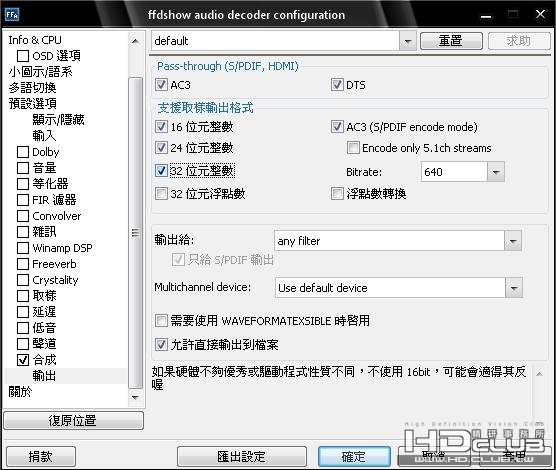The image size is (556, 470).
Task: Toggle the FIR 濾器 checkbox
Action: 23,200
